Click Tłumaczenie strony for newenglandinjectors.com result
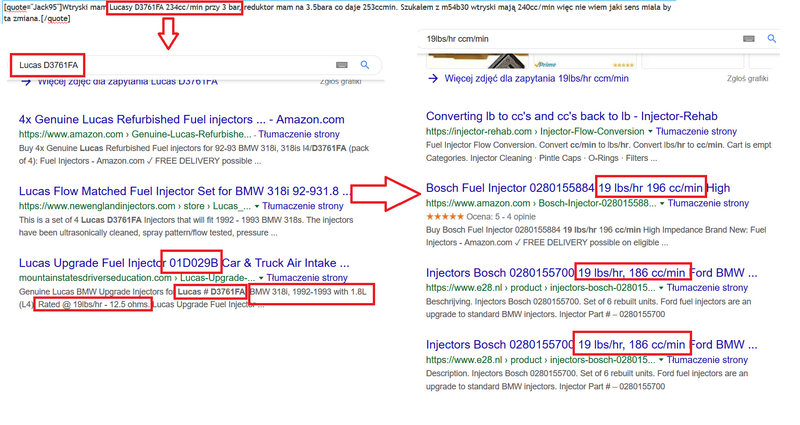800x425 pixels. click(x=303, y=206)
